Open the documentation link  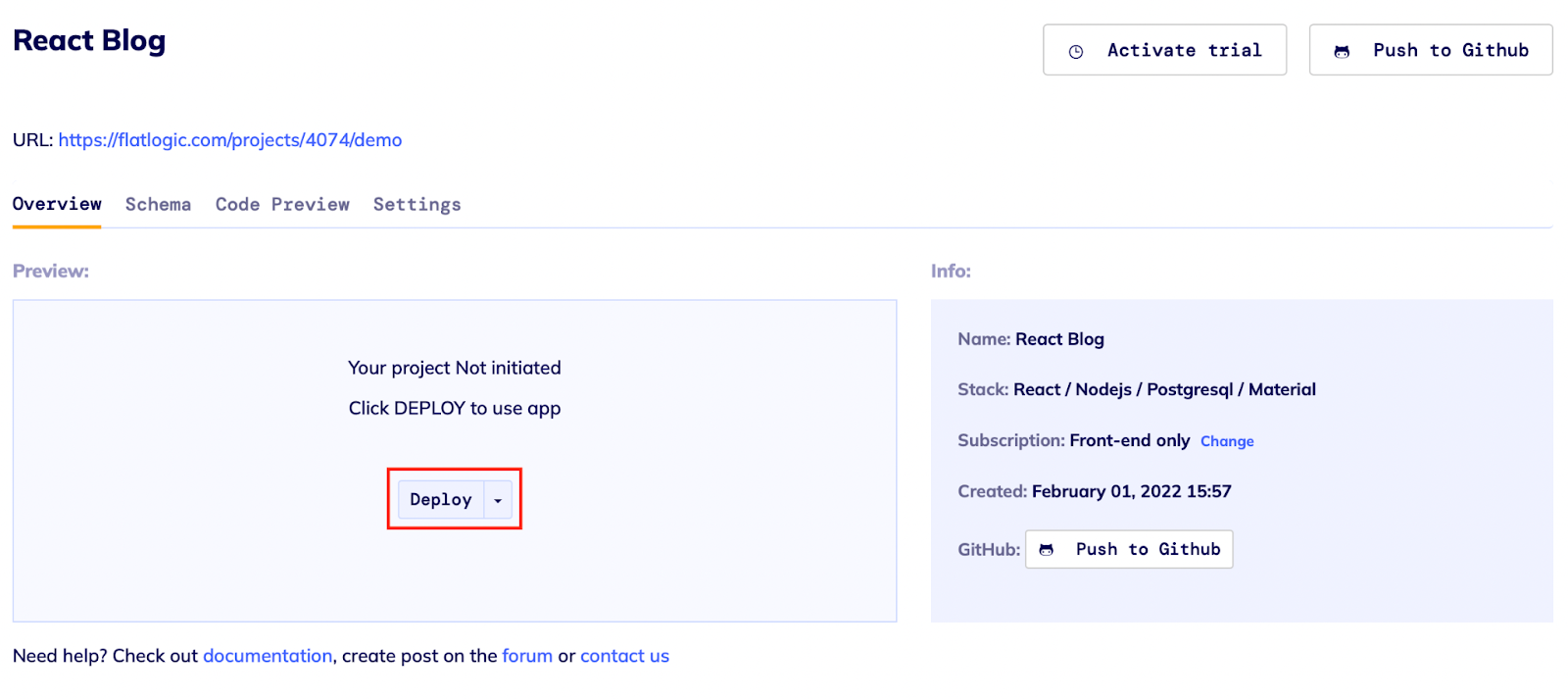(268, 656)
